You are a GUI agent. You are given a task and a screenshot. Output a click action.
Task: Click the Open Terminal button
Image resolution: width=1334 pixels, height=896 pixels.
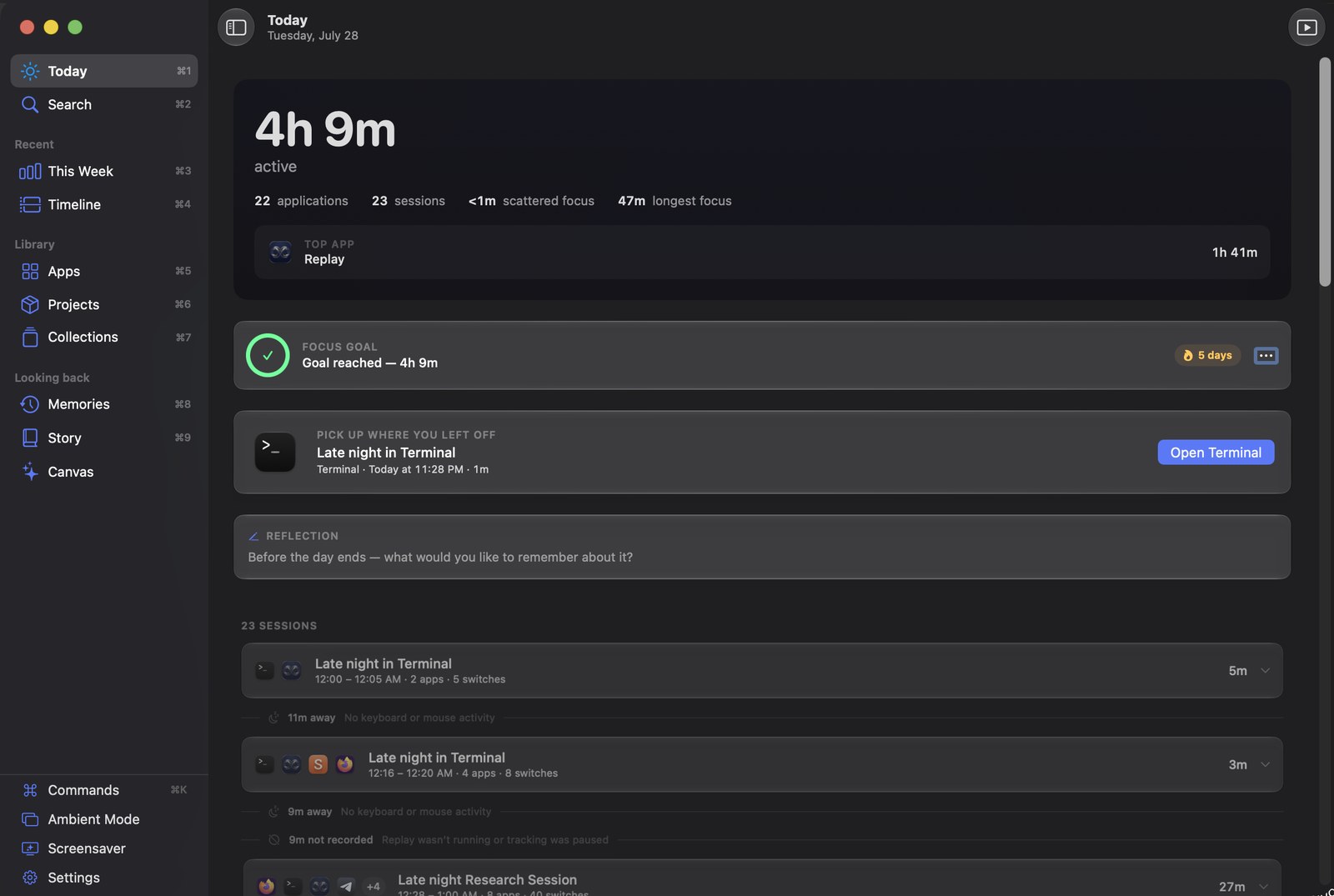(x=1216, y=453)
